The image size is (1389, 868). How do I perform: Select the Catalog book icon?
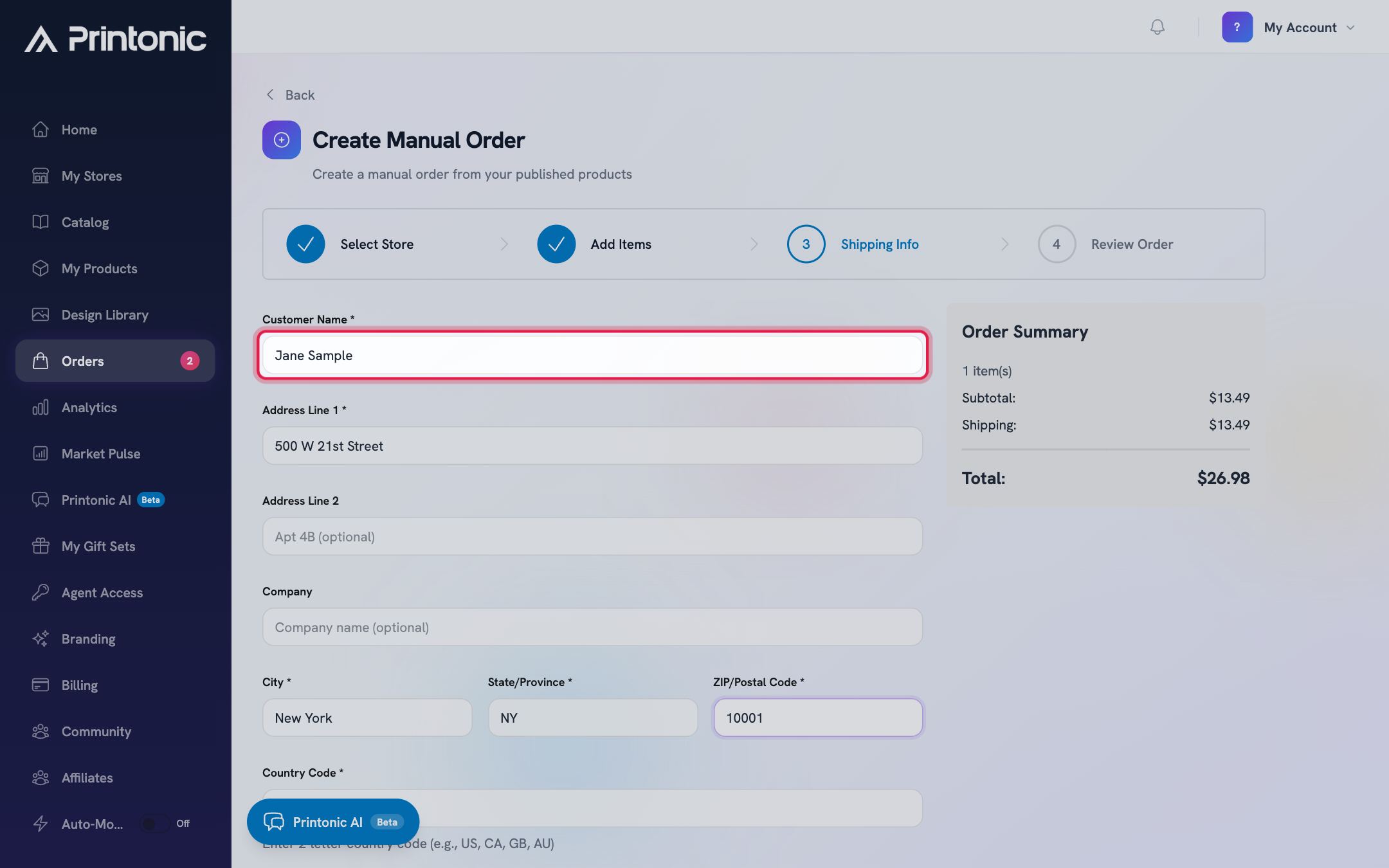(41, 222)
